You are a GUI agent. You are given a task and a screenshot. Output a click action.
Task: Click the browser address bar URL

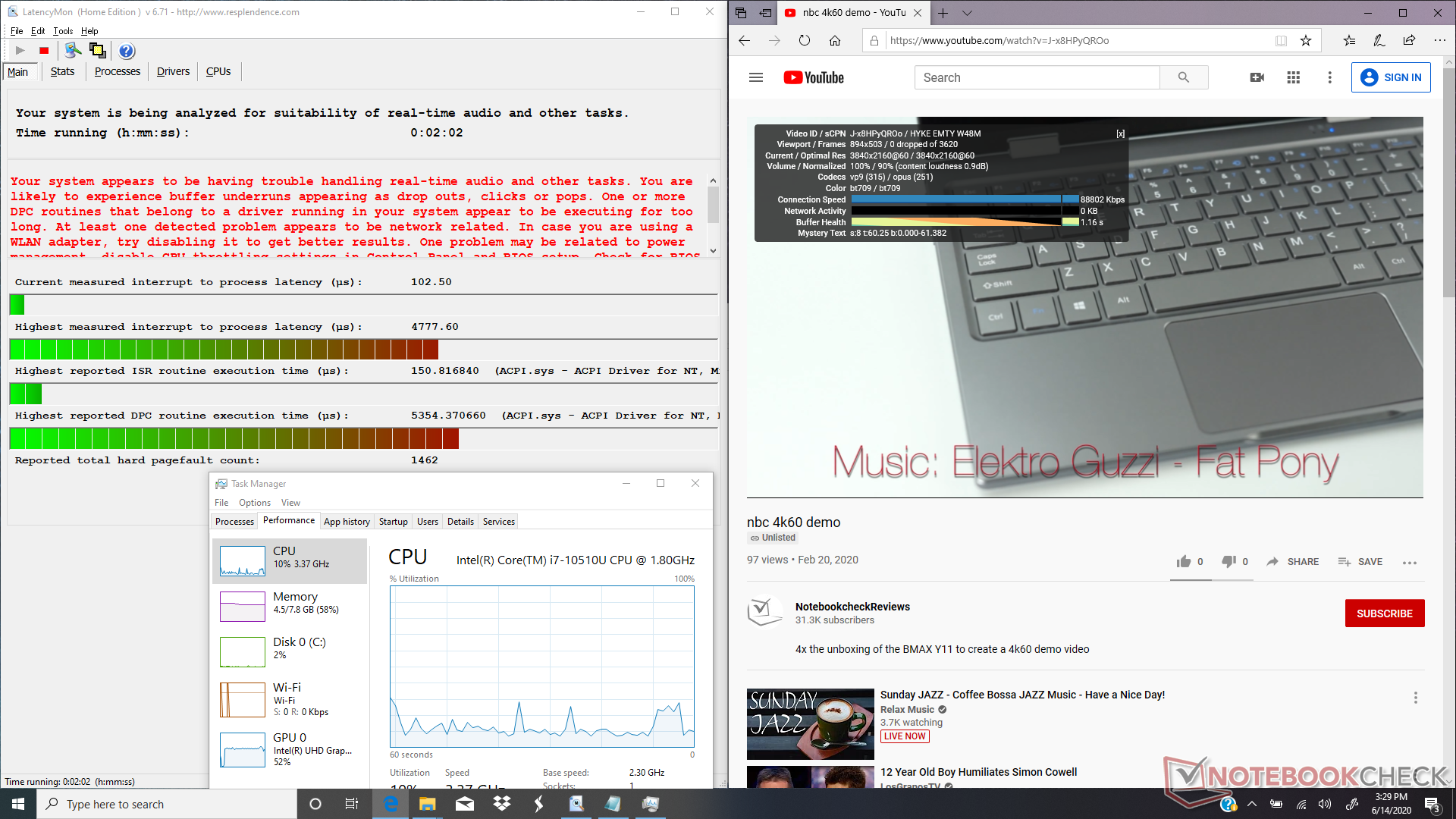click(999, 41)
